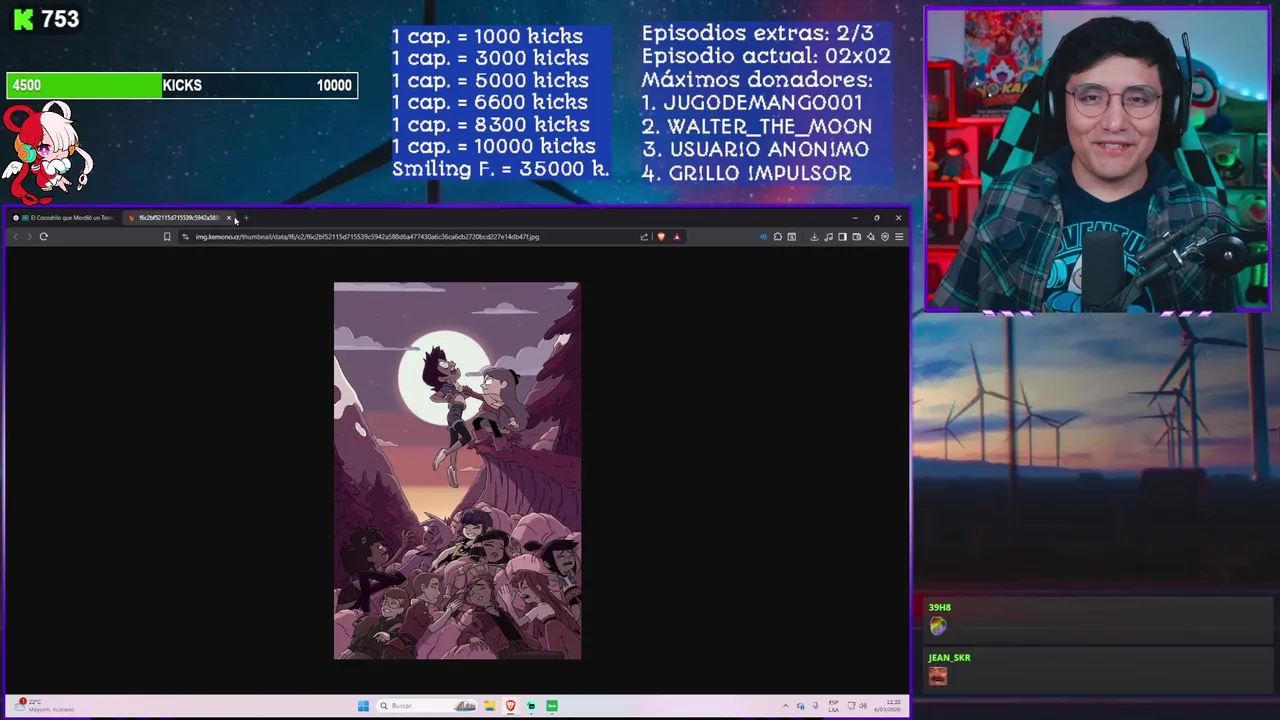Open the Windows Start menu
The height and width of the screenshot is (720, 1280).
363,706
